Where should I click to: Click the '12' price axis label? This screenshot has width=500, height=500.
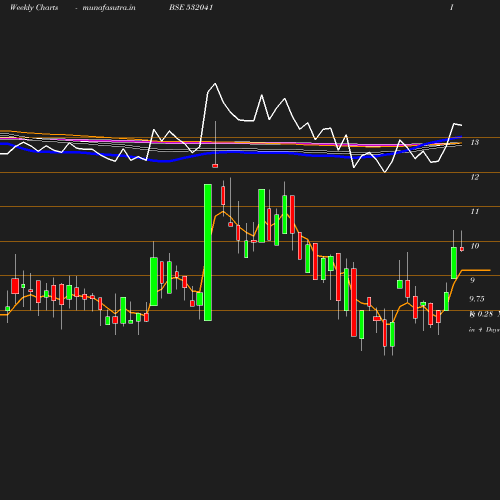(x=475, y=177)
